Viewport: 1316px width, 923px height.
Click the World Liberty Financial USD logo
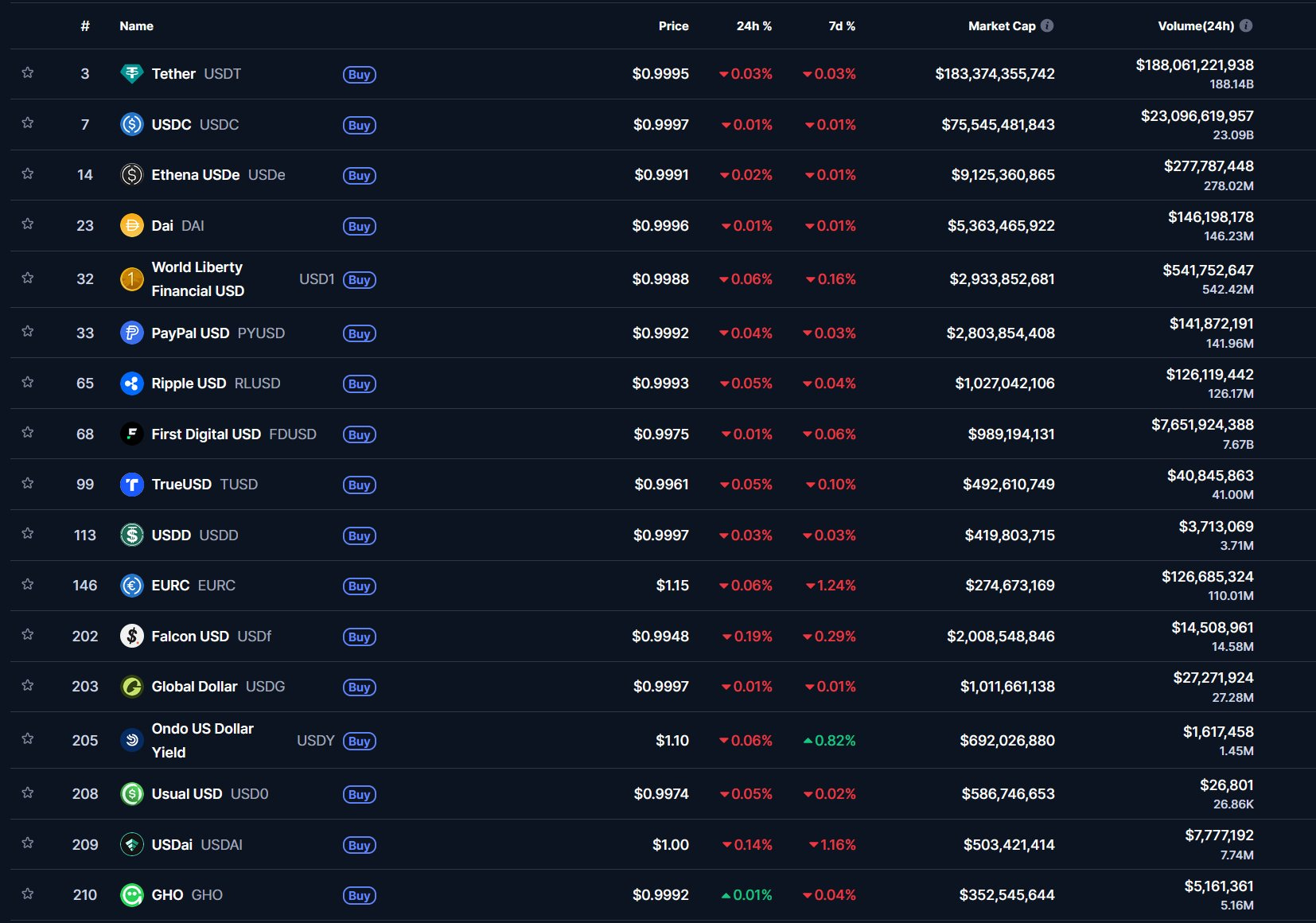pos(131,279)
